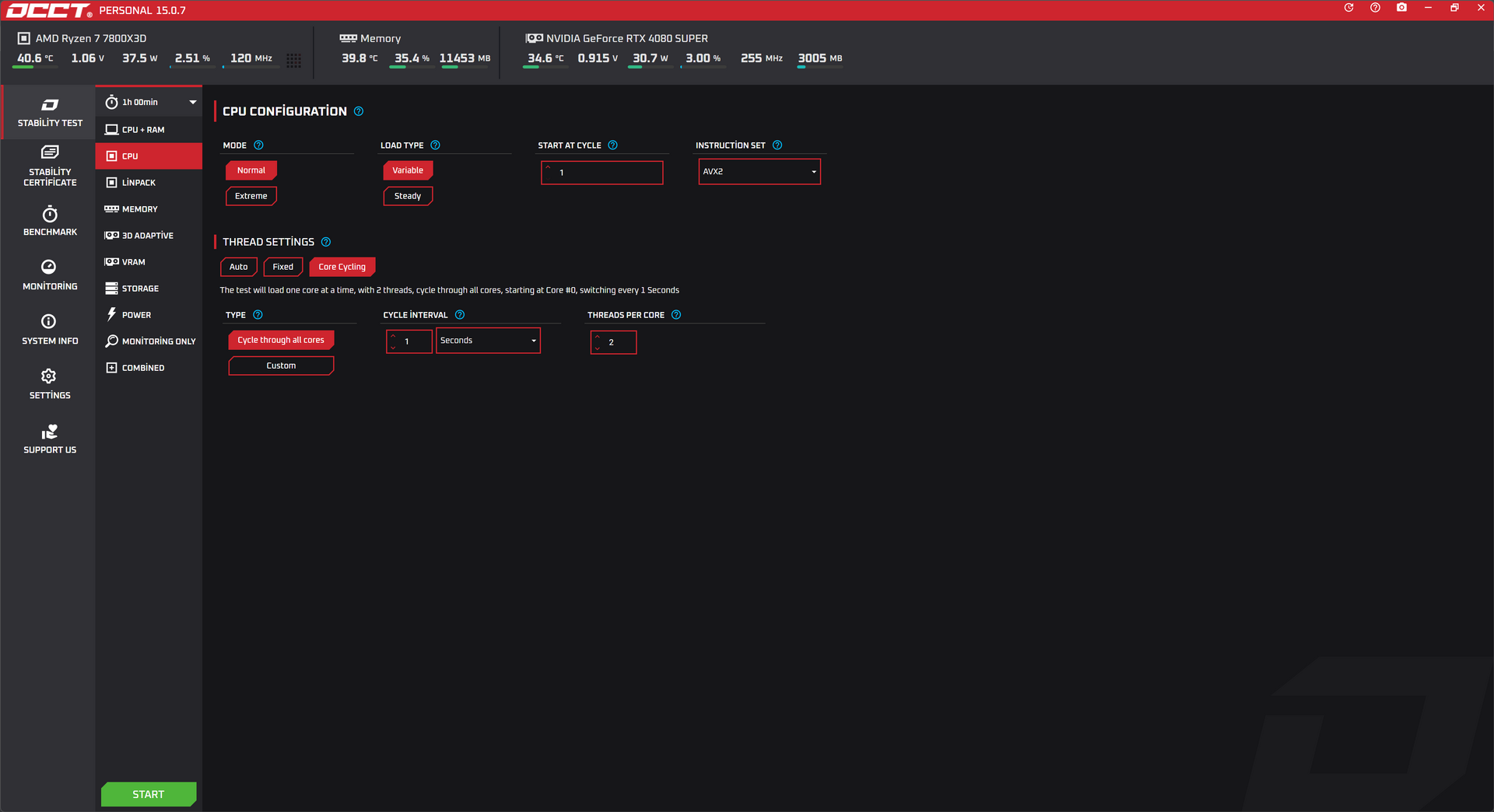Screen dimensions: 1494x812
Task: Choose Steady load type
Action: [x=408, y=196]
